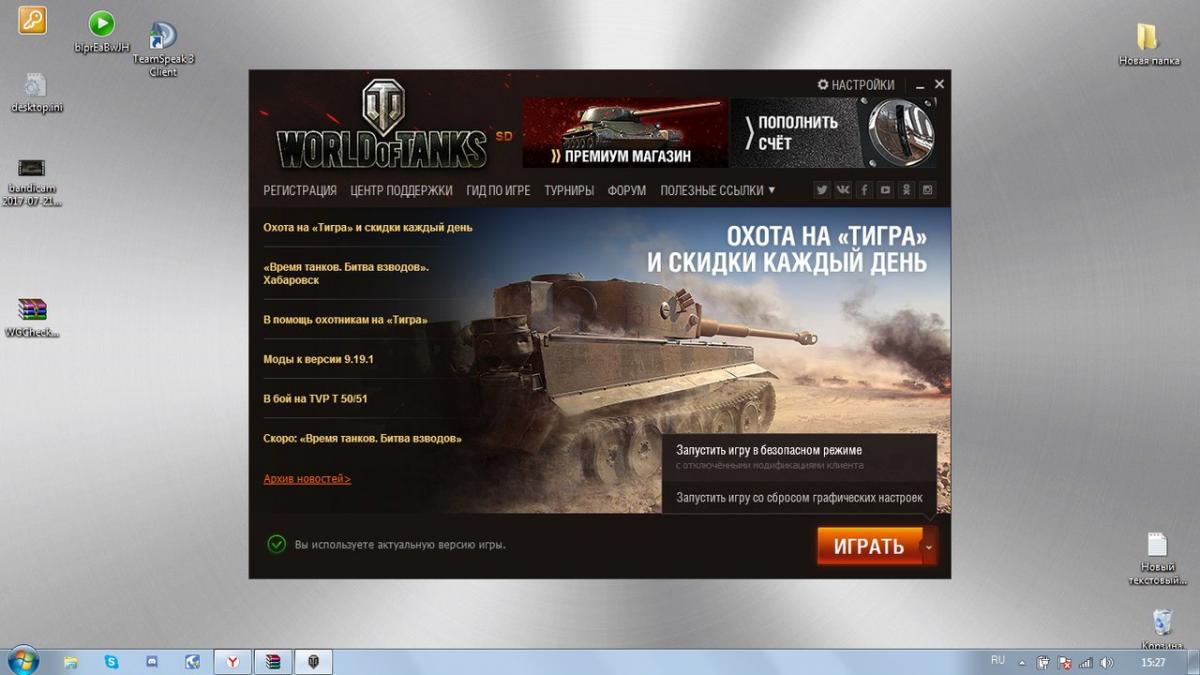Open НАСТРОЙКИ launcher settings
Image resolution: width=1200 pixels, height=675 pixels.
(856, 85)
